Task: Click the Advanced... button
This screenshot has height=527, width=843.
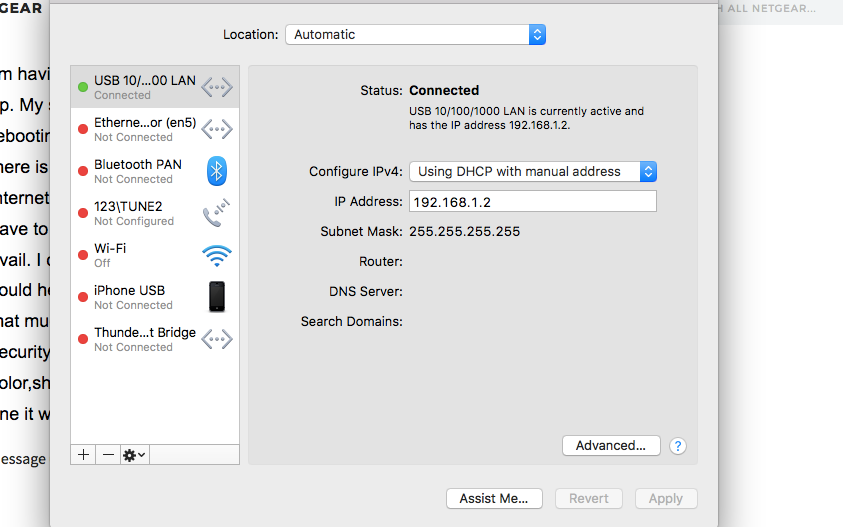Action: click(x=611, y=446)
